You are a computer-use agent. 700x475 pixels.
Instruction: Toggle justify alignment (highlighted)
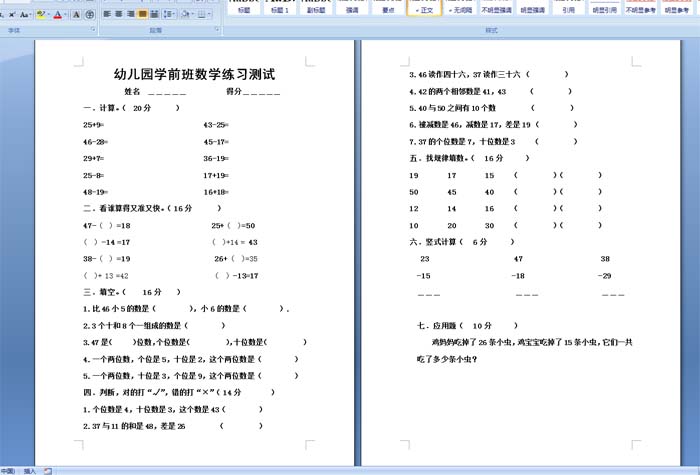point(142,14)
